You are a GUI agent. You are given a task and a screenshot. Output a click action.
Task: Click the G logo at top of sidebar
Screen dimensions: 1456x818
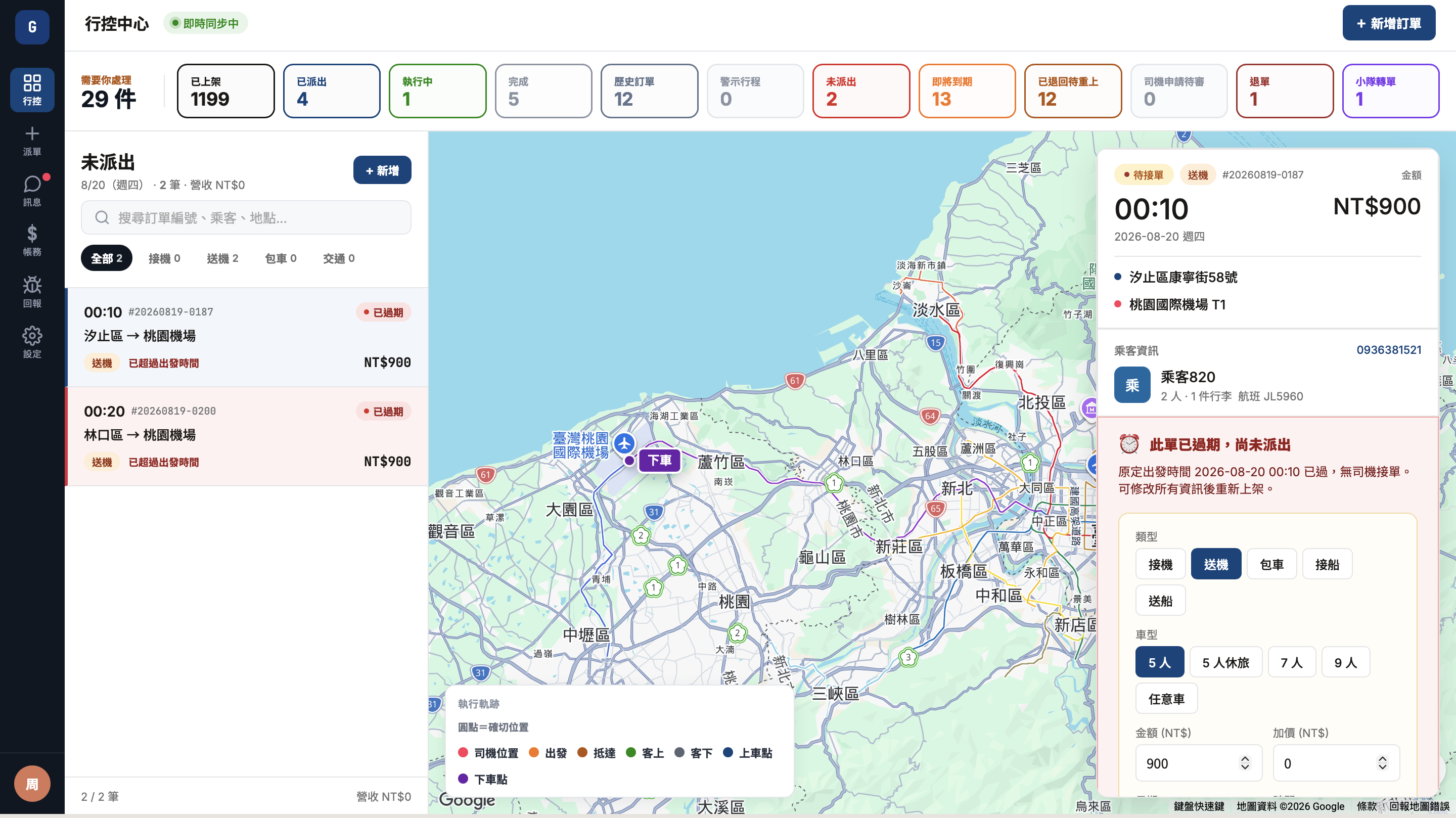tap(32, 27)
